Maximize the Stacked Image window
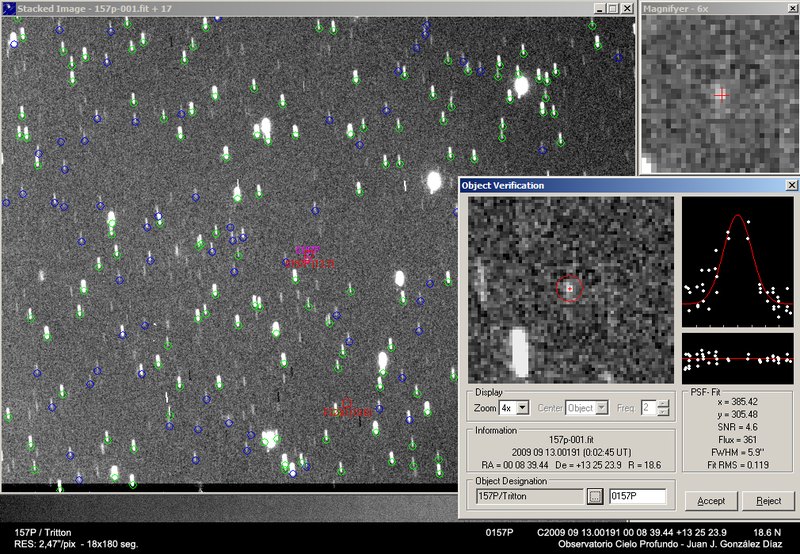Image resolution: width=800 pixels, height=554 pixels. coord(613,9)
